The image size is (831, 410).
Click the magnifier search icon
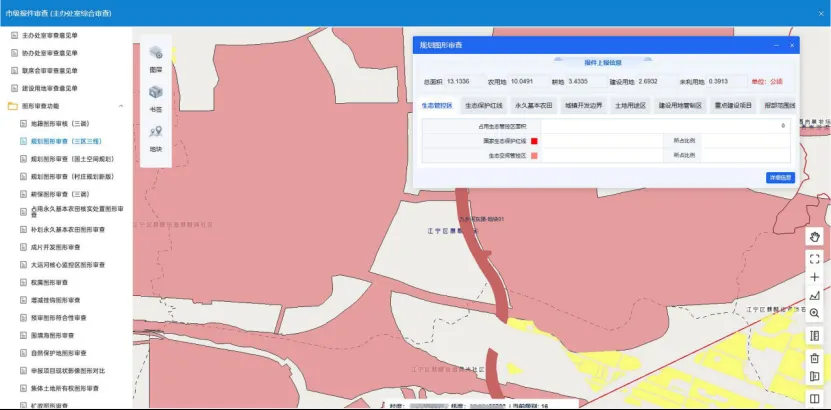(x=815, y=313)
